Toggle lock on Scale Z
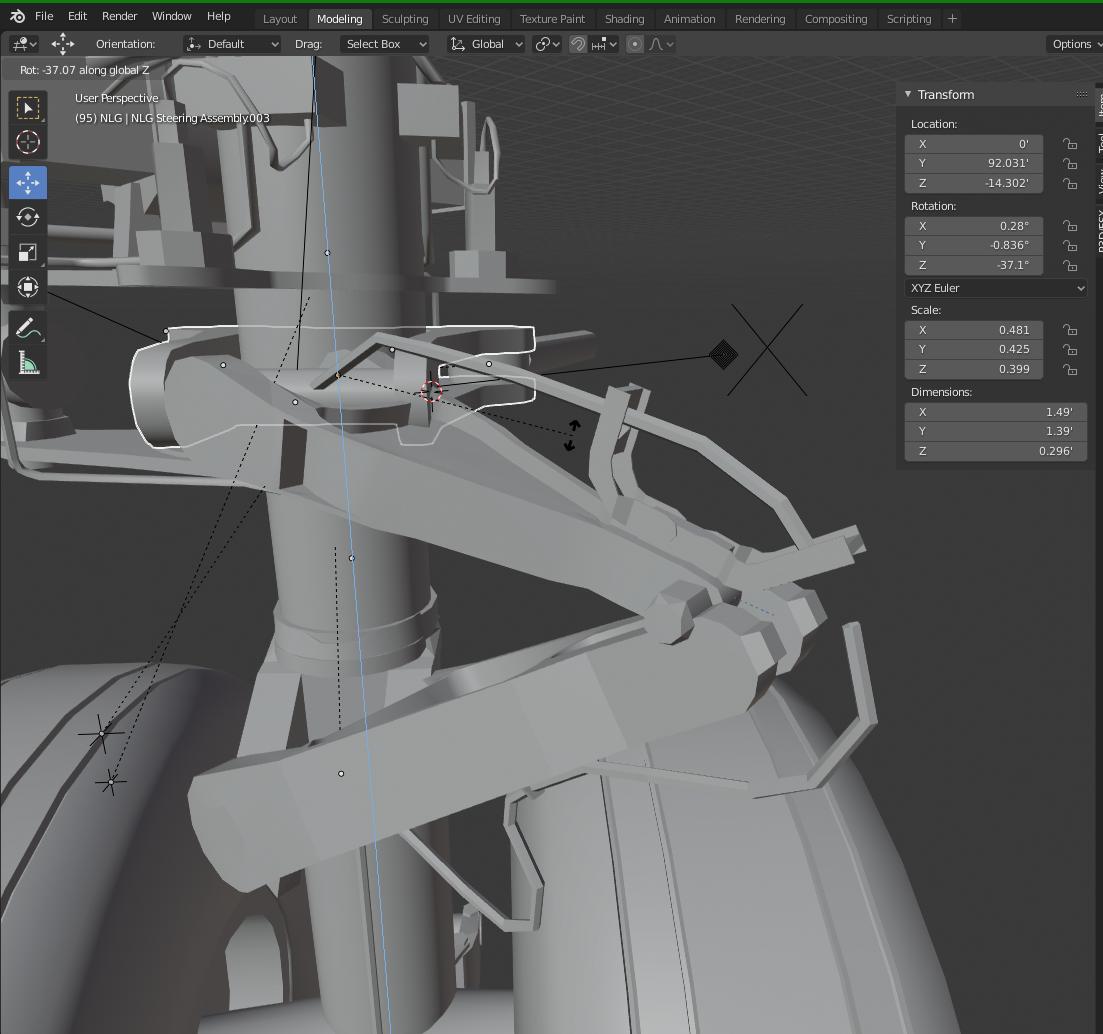The height and width of the screenshot is (1034, 1103). tap(1070, 369)
